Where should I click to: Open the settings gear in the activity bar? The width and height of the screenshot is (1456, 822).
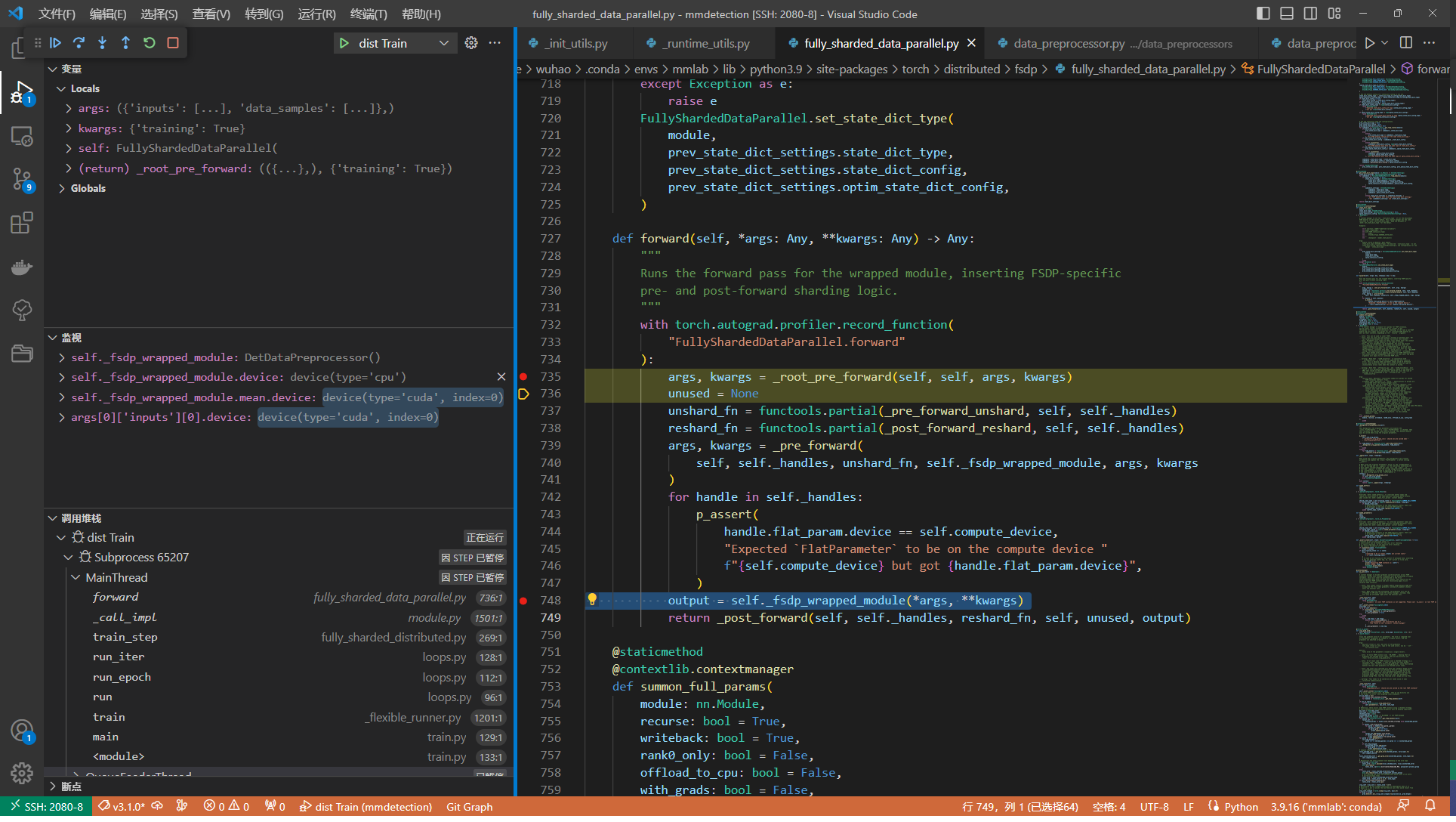point(21,773)
